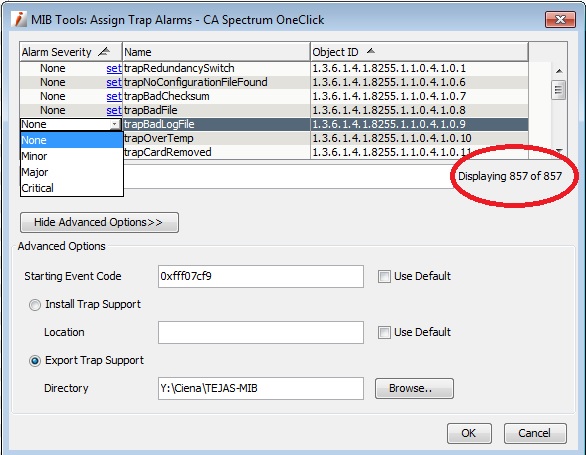Choose Critical in severity dropdown list
This screenshot has width=586, height=455.
72,188
